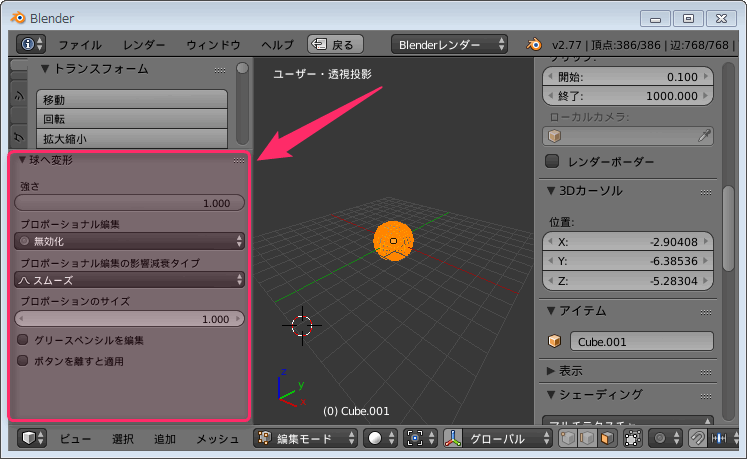Open スムーズ falloff type dropdown
747x459 pixels.
[130, 280]
